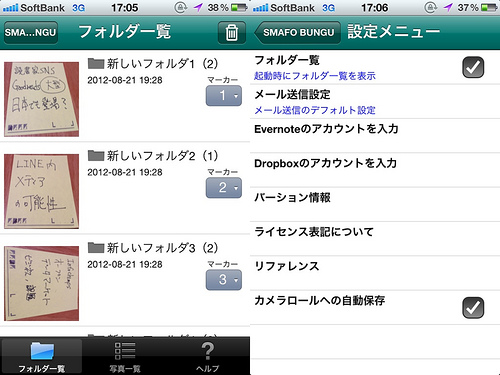The height and width of the screenshot is (375, 500).
Task: Tap the rotation lock icon in left status bar
Action: tap(181, 7)
